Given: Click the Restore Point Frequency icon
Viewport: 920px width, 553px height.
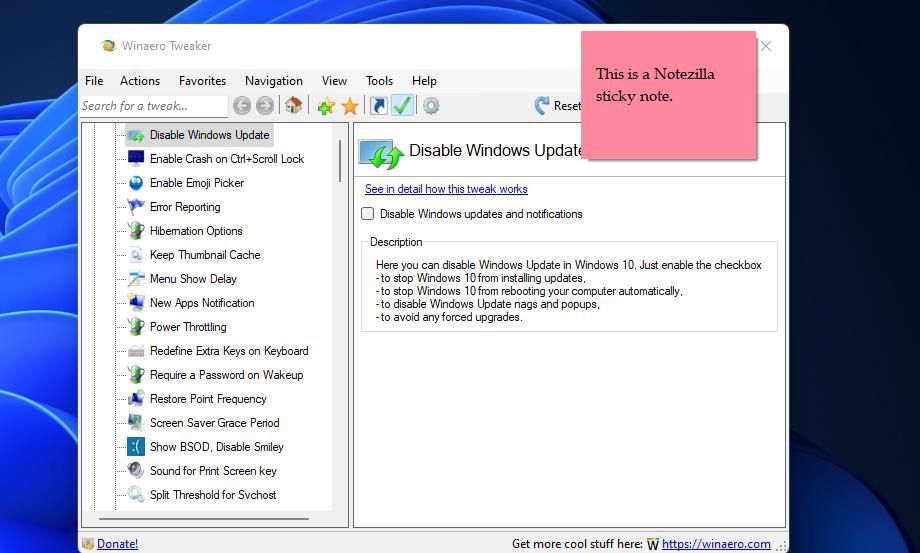Looking at the screenshot, I should (x=136, y=399).
